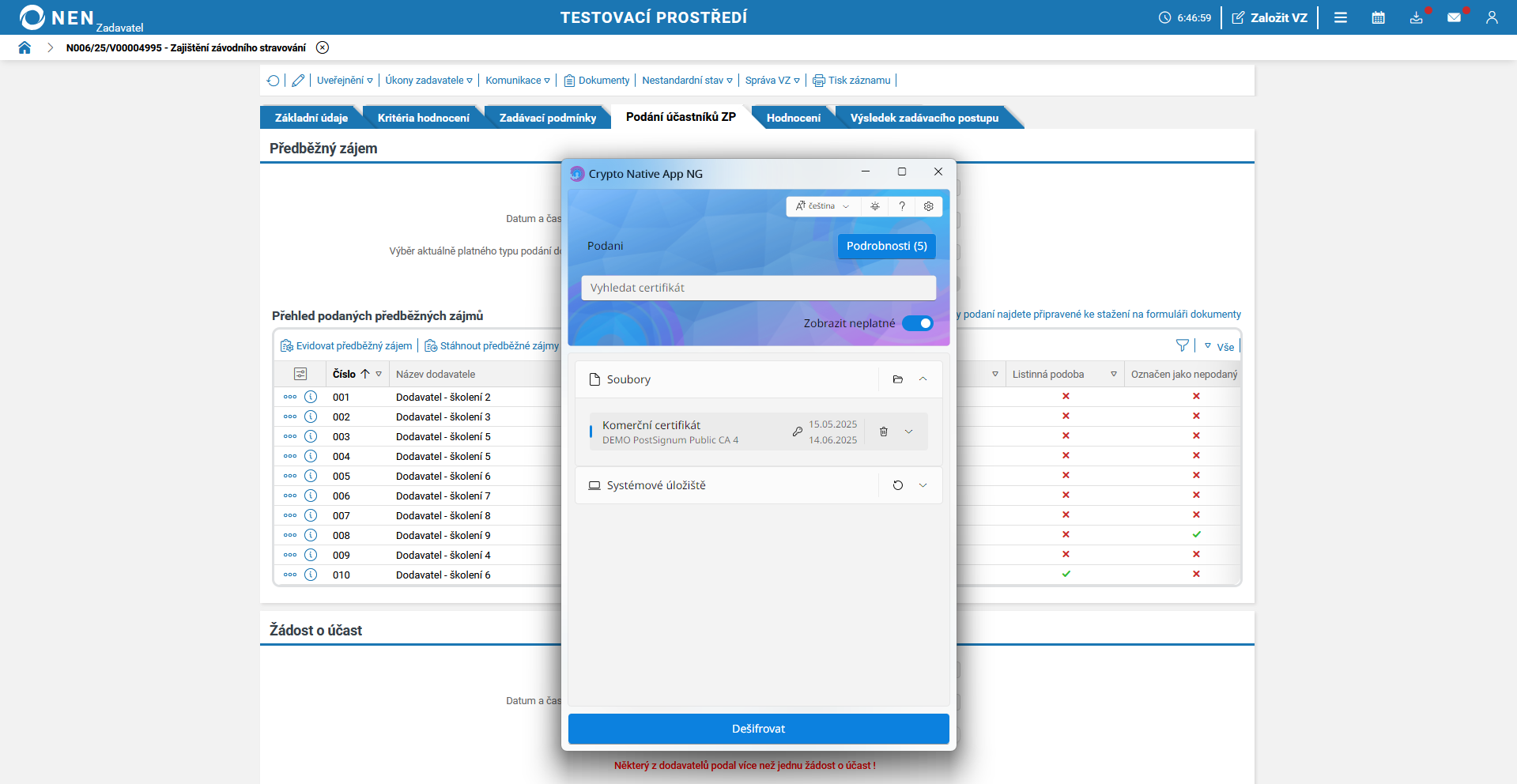
Task: Switch to the Kritéria hodnocení tab
Action: coord(424,118)
